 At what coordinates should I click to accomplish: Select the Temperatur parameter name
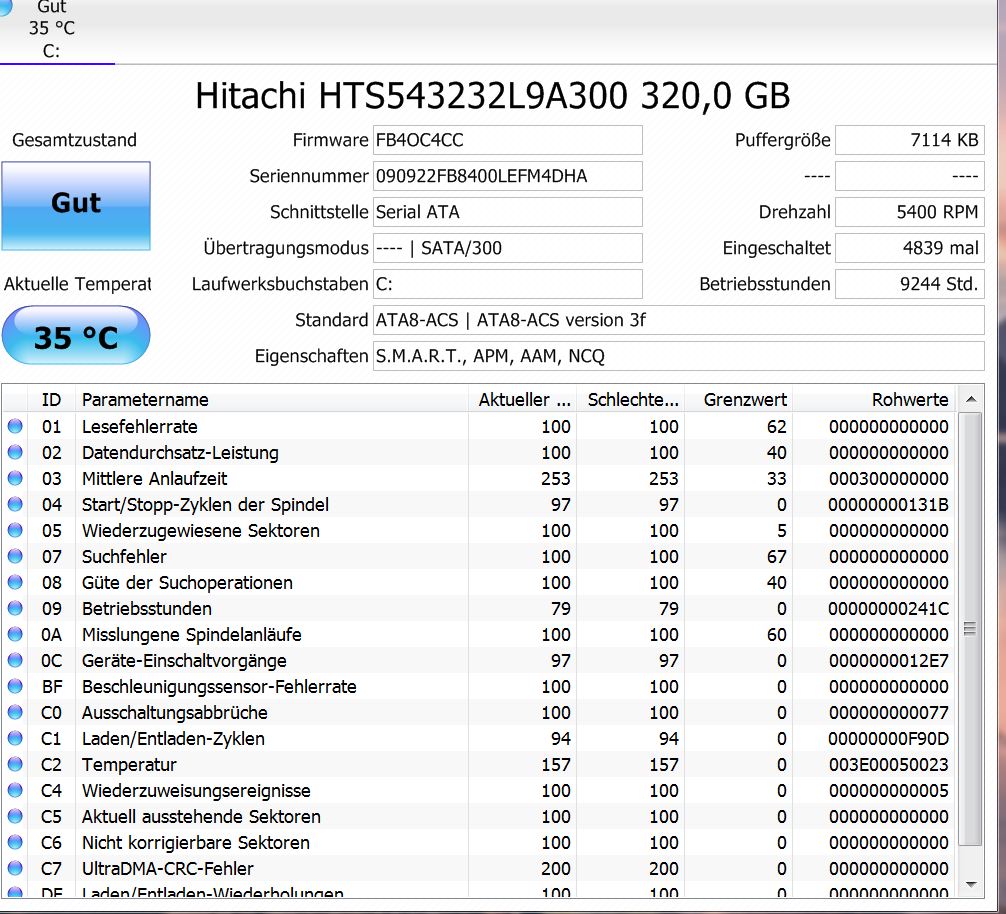click(129, 765)
